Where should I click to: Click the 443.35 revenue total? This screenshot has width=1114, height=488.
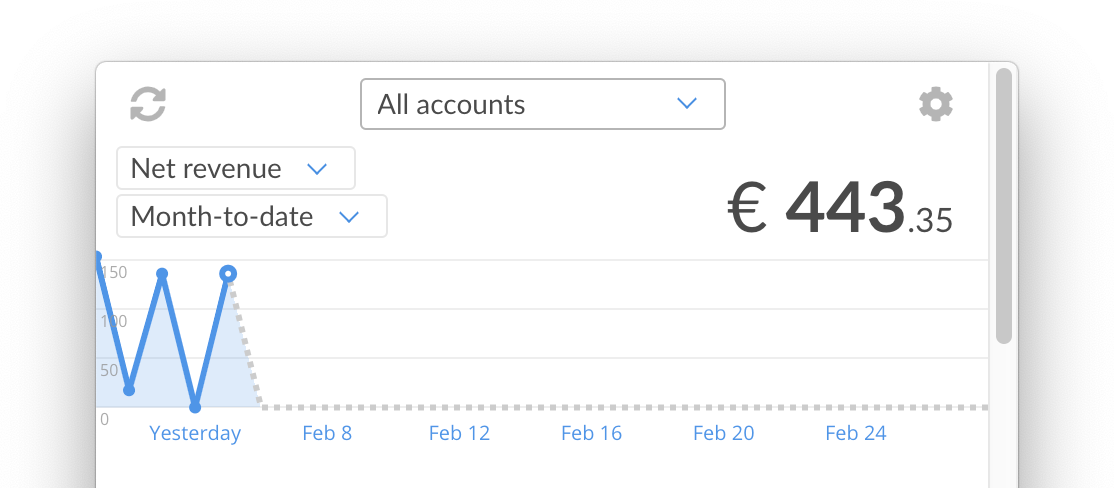tap(868, 210)
